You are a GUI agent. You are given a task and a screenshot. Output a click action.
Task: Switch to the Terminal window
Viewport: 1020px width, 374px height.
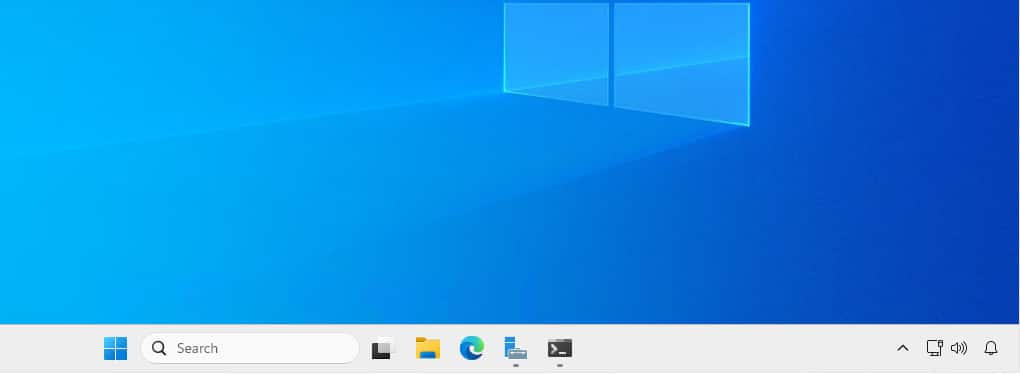coord(559,349)
